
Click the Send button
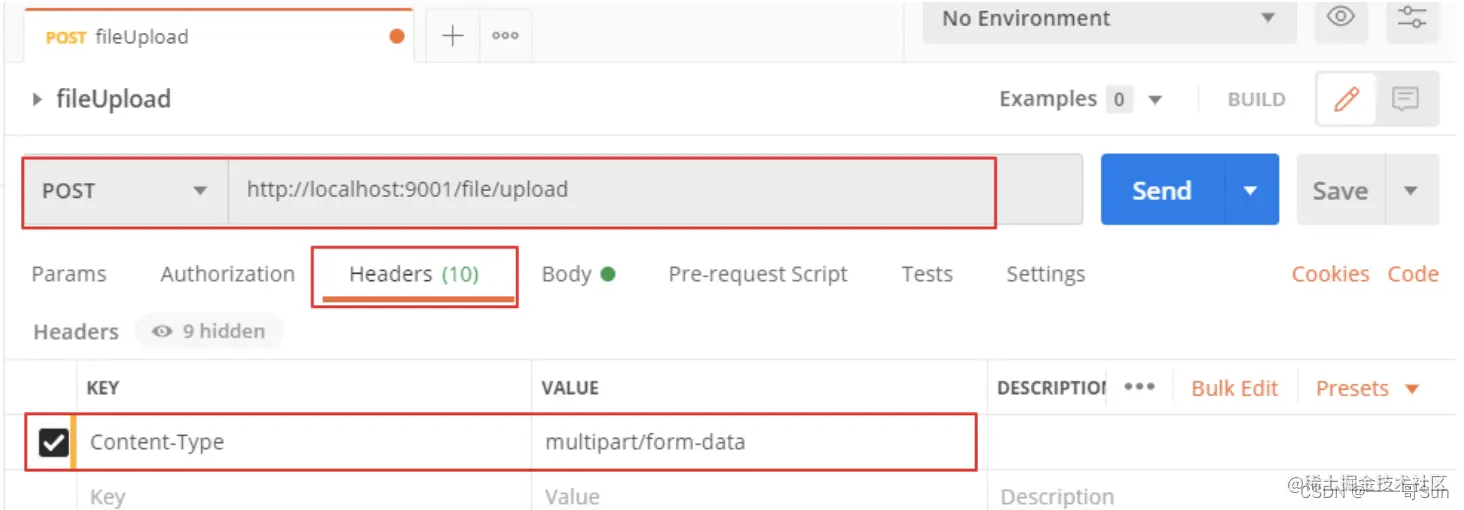pos(1161,190)
